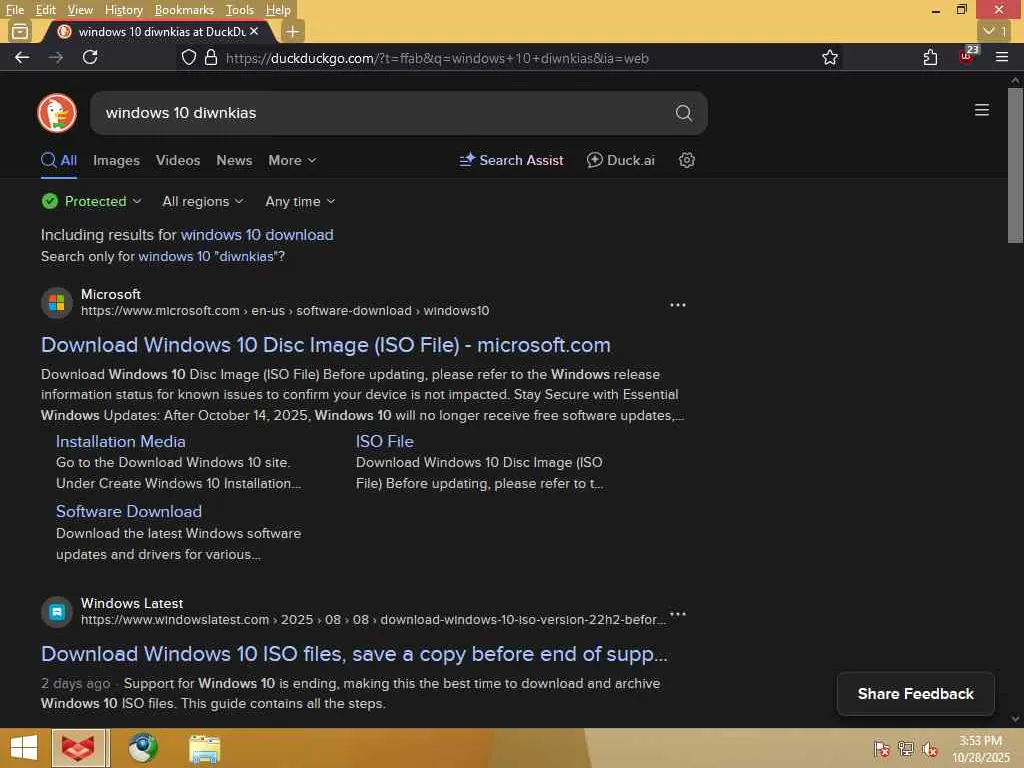Open the list all tabs dropdown
Image resolution: width=1024 pixels, height=768 pixels.
coord(995,31)
